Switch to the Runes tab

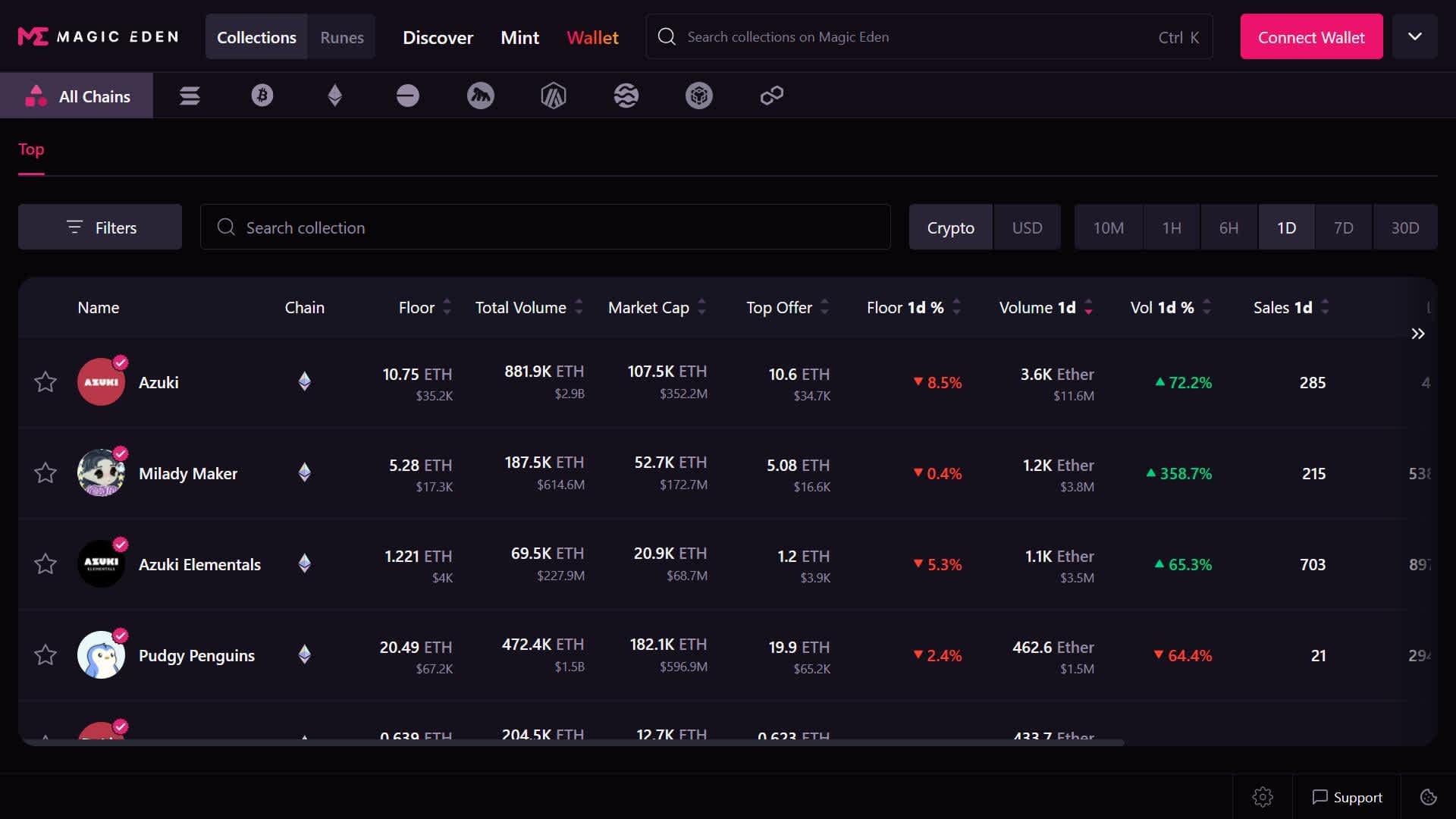[341, 36]
